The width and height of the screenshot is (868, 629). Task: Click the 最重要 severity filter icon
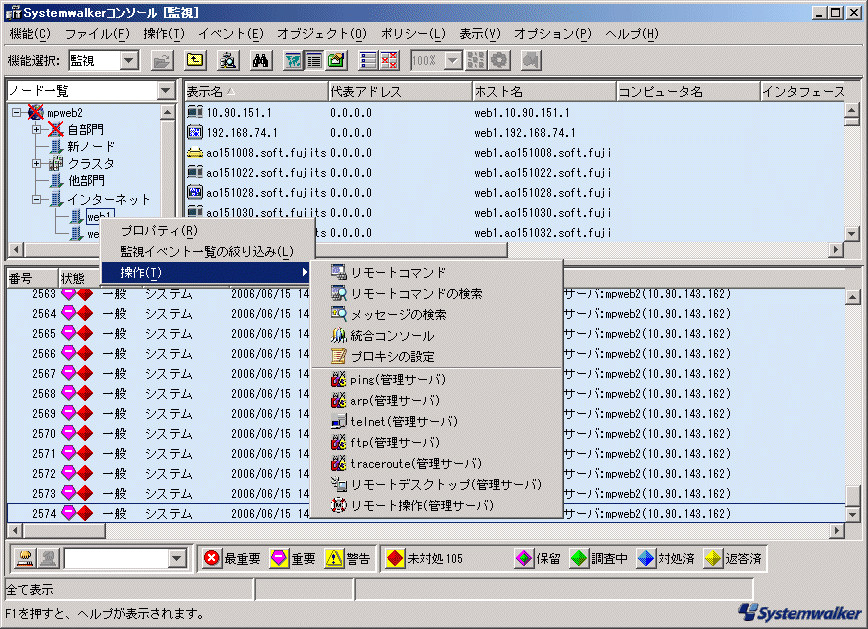211,559
